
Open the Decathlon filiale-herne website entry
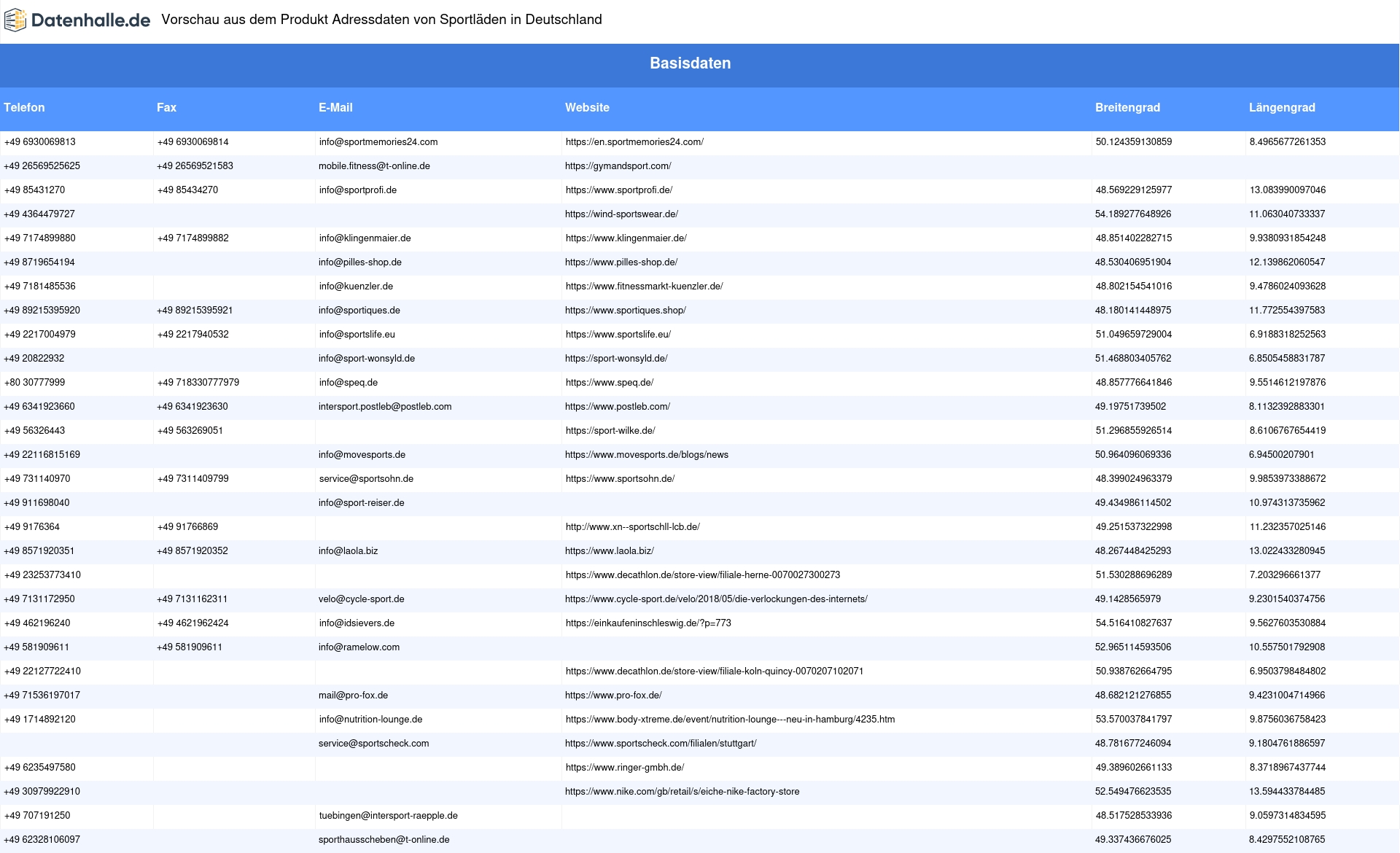(x=703, y=575)
